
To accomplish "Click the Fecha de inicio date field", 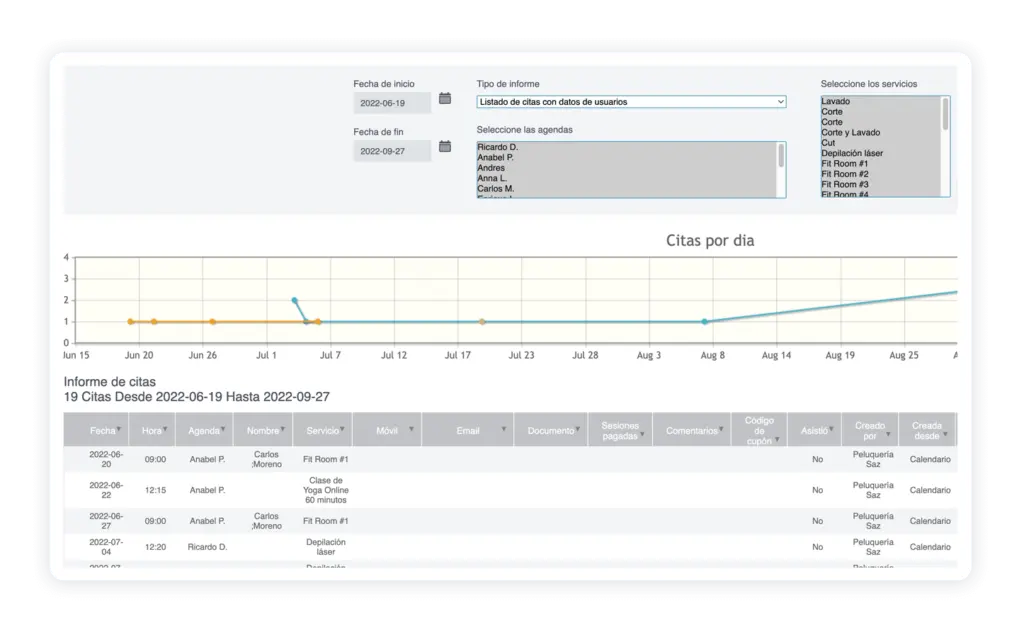I will click(391, 102).
